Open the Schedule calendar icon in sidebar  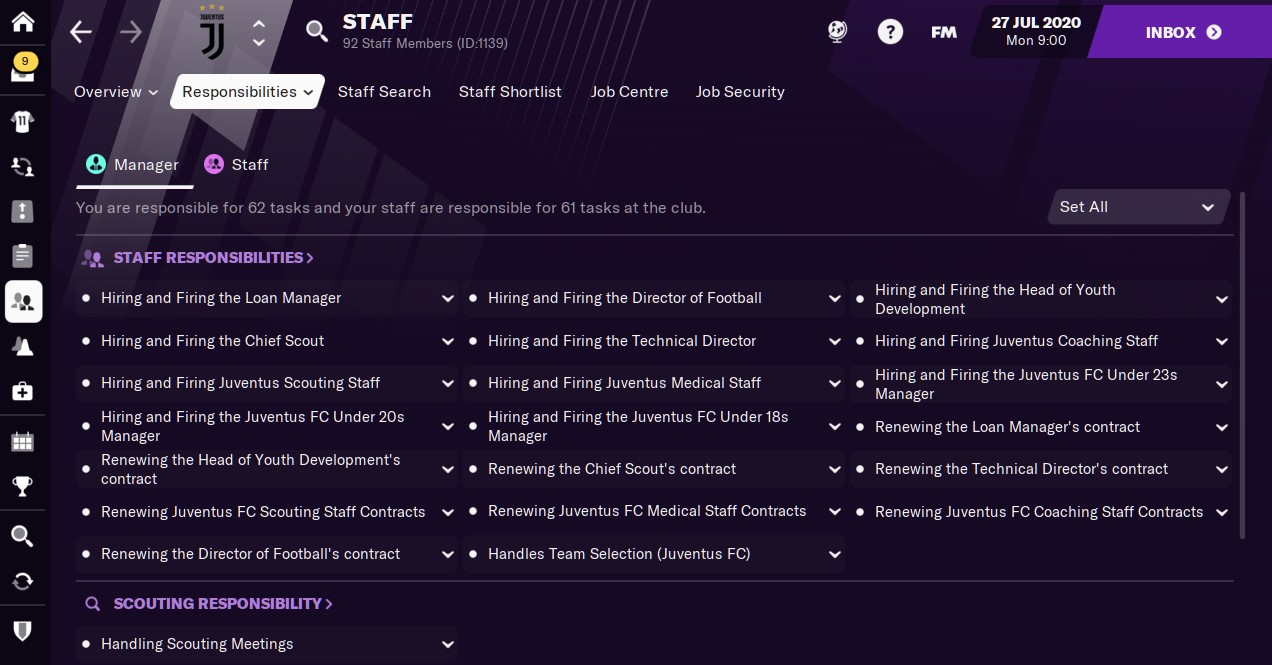click(23, 441)
